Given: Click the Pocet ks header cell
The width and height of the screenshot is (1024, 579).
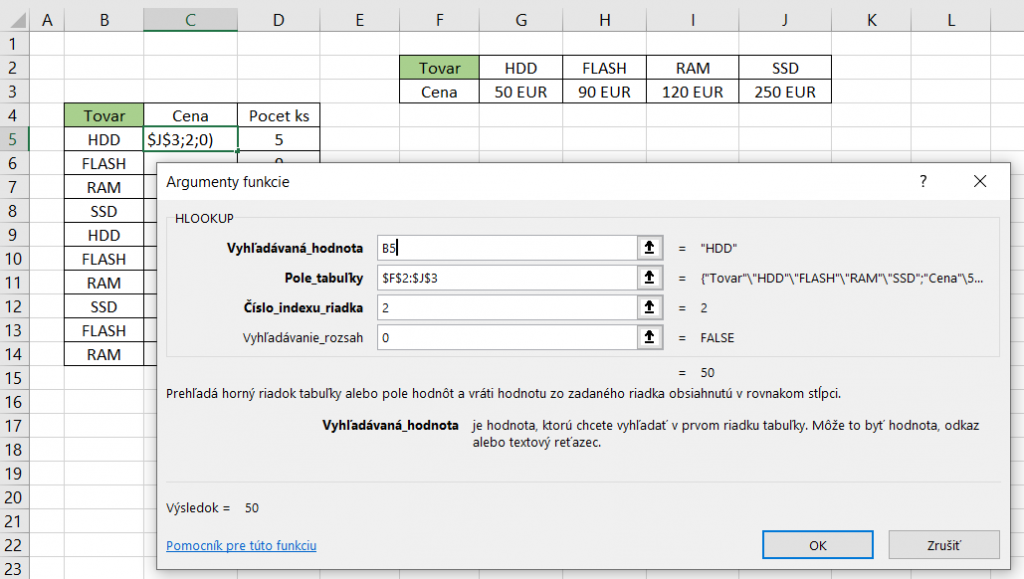Looking at the screenshot, I should (279, 116).
